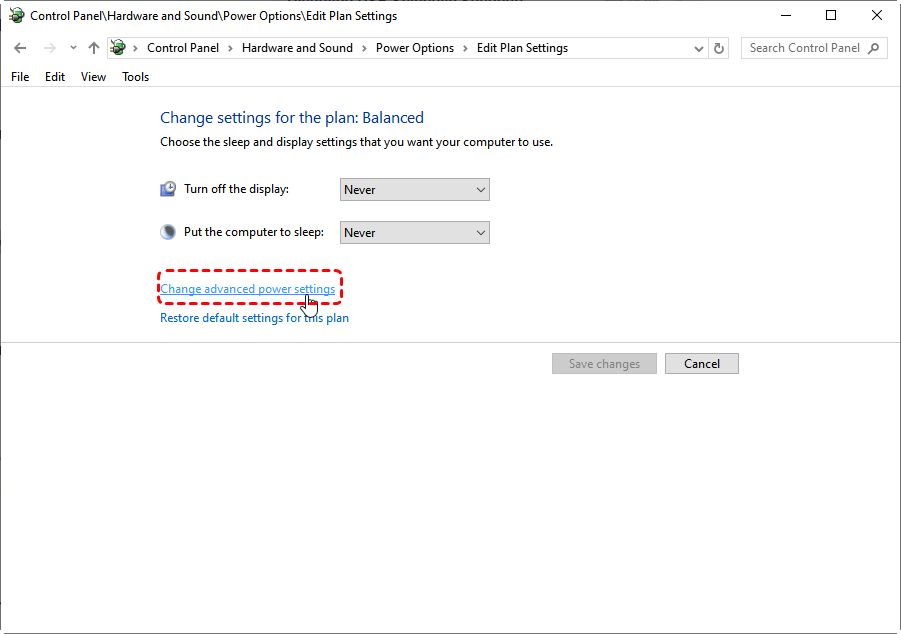Click the up-to-parent-folder arrow
This screenshot has width=901, height=634.
[x=94, y=48]
